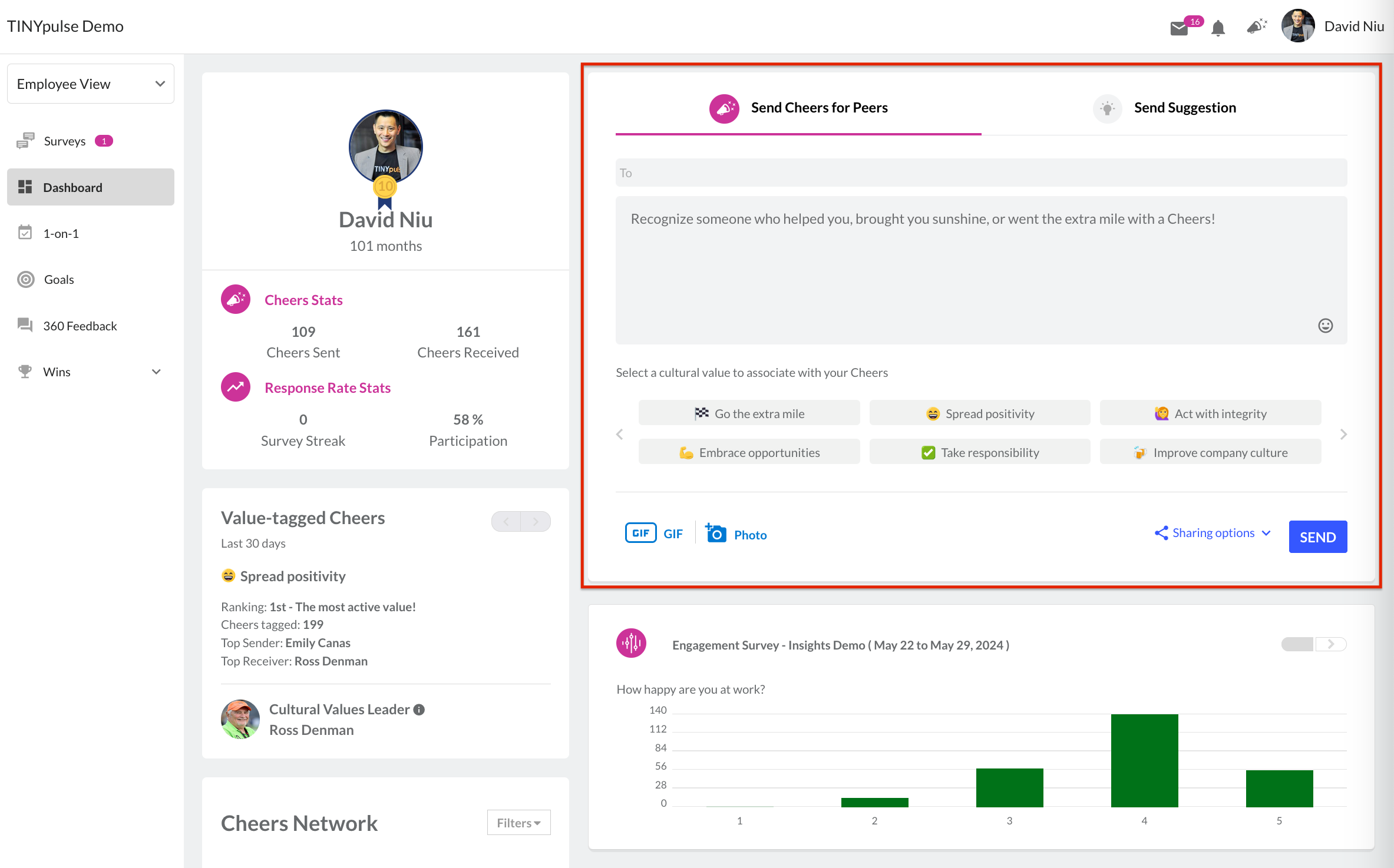Click the Cheers message text area
1394x868 pixels.
coord(981,270)
